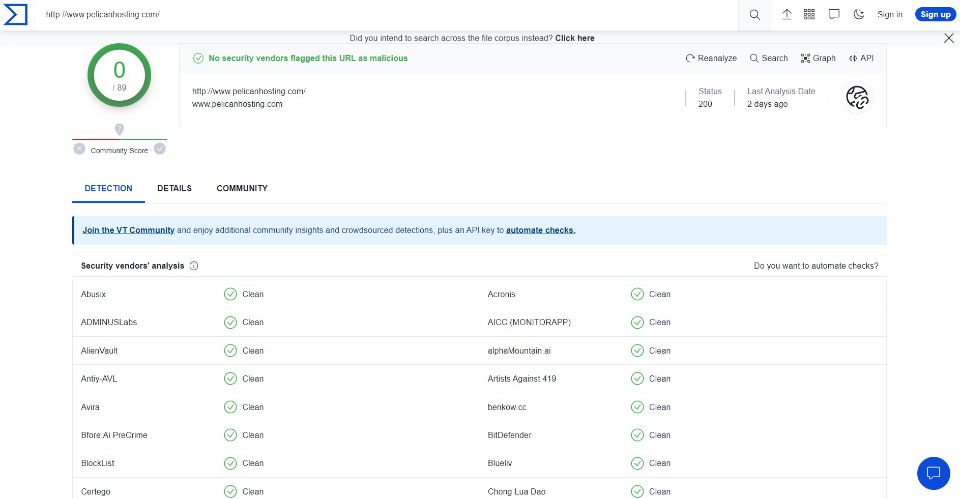Switch to the DETAILS tab
960x499 pixels.
point(174,188)
